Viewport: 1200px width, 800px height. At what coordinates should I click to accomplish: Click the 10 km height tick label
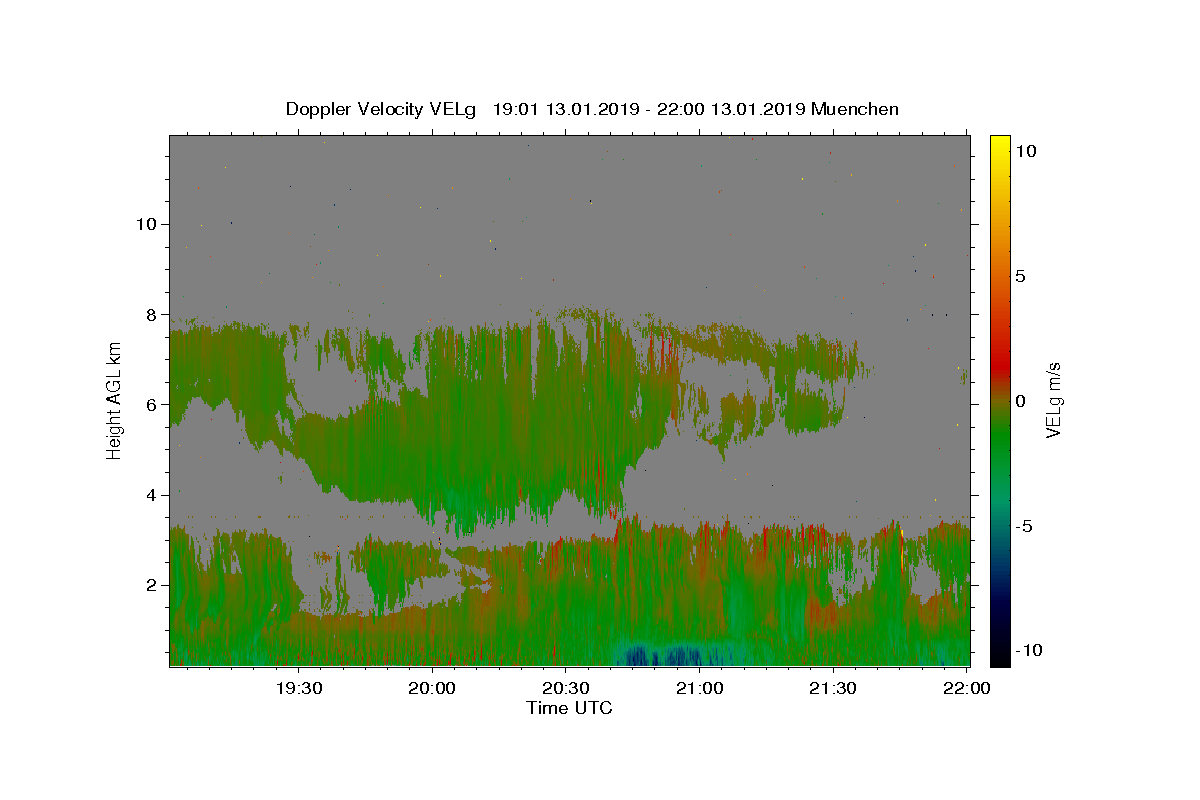[144, 224]
